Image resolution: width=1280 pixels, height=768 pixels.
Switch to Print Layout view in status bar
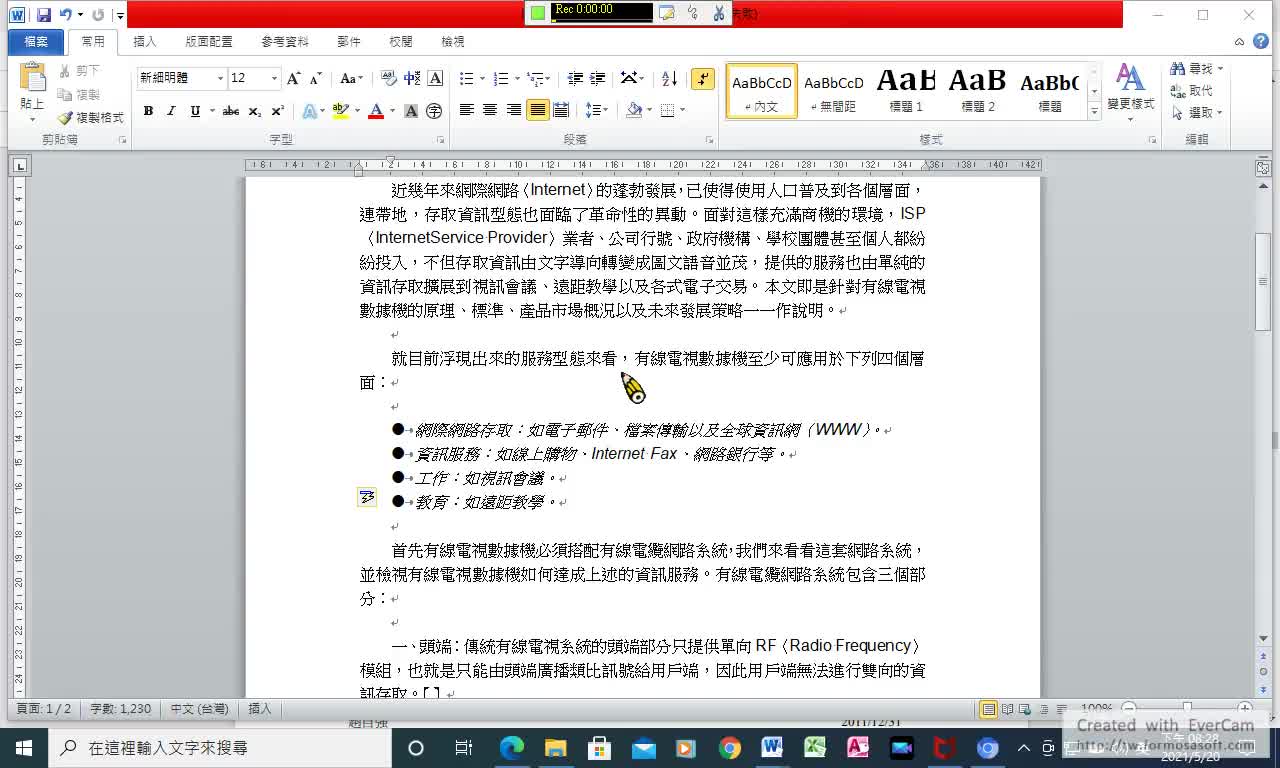click(988, 709)
